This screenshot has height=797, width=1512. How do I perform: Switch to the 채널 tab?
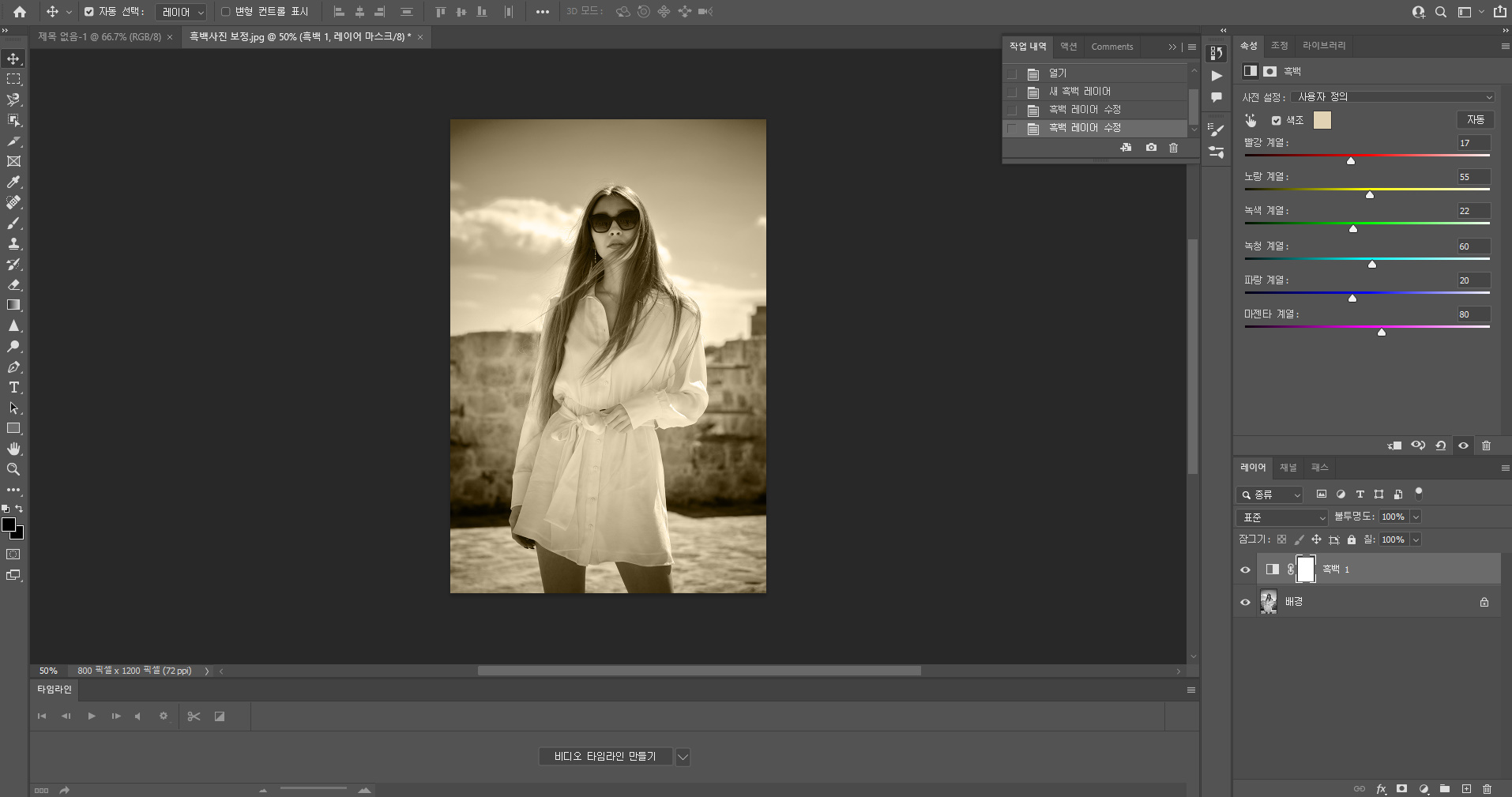[x=1288, y=468]
